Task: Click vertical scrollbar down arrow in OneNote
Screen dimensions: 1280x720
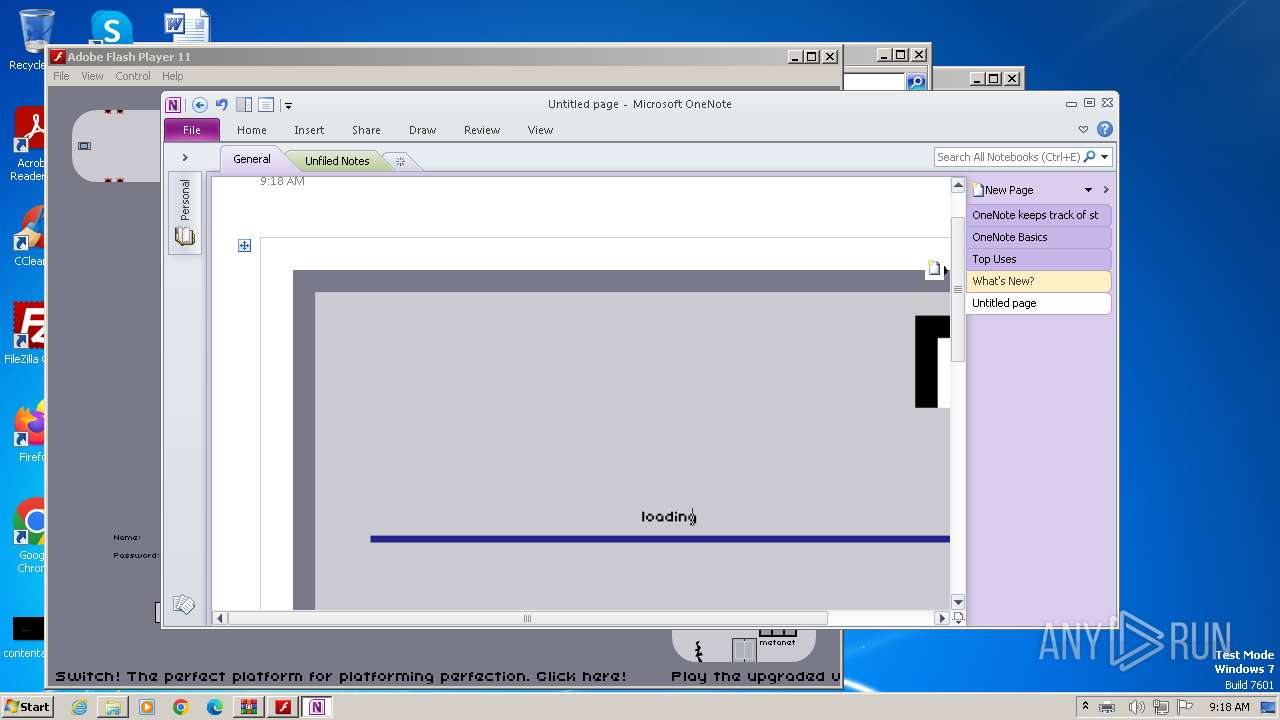Action: (957, 602)
